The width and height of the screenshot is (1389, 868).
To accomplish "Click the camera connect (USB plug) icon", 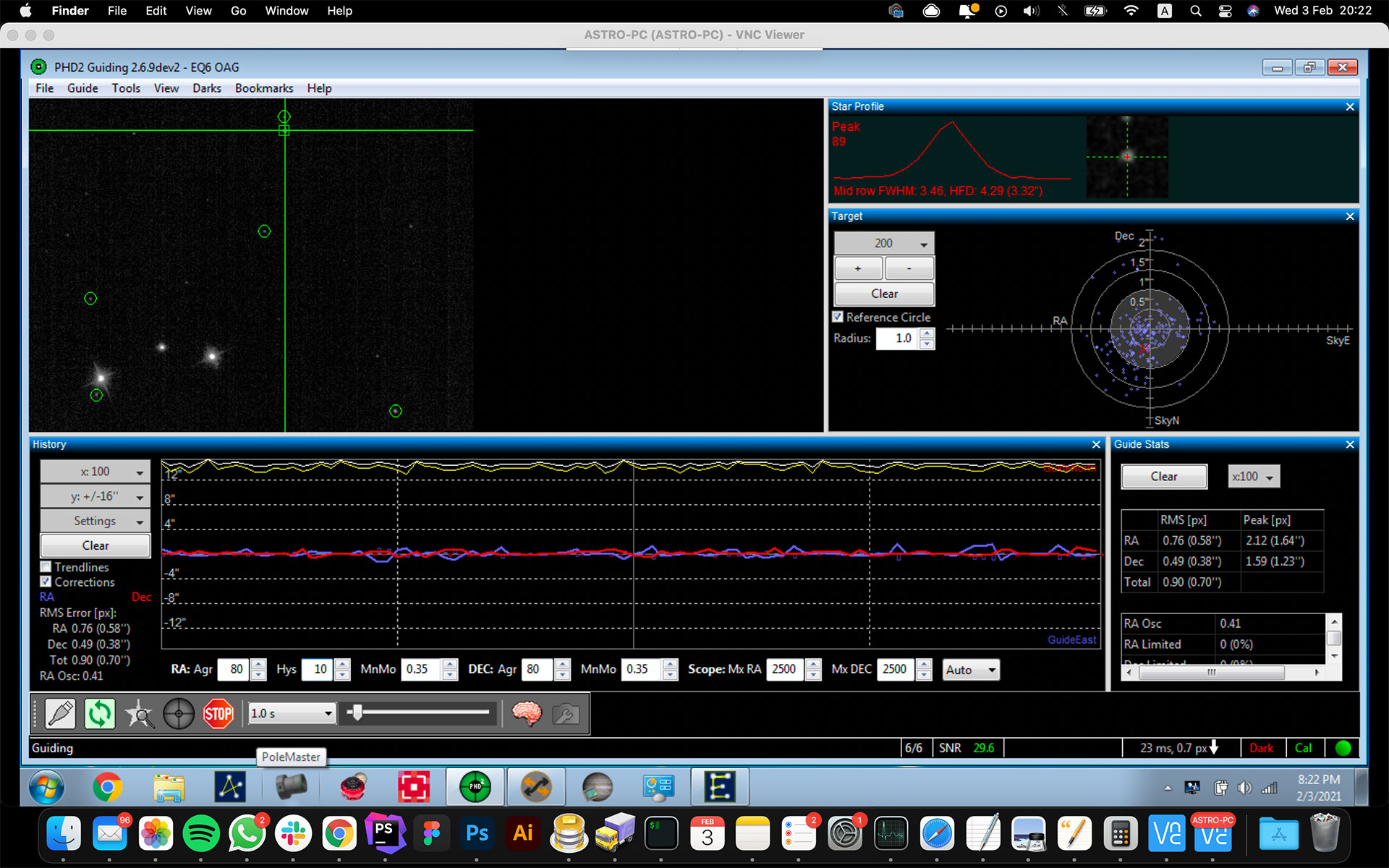I will click(61, 714).
